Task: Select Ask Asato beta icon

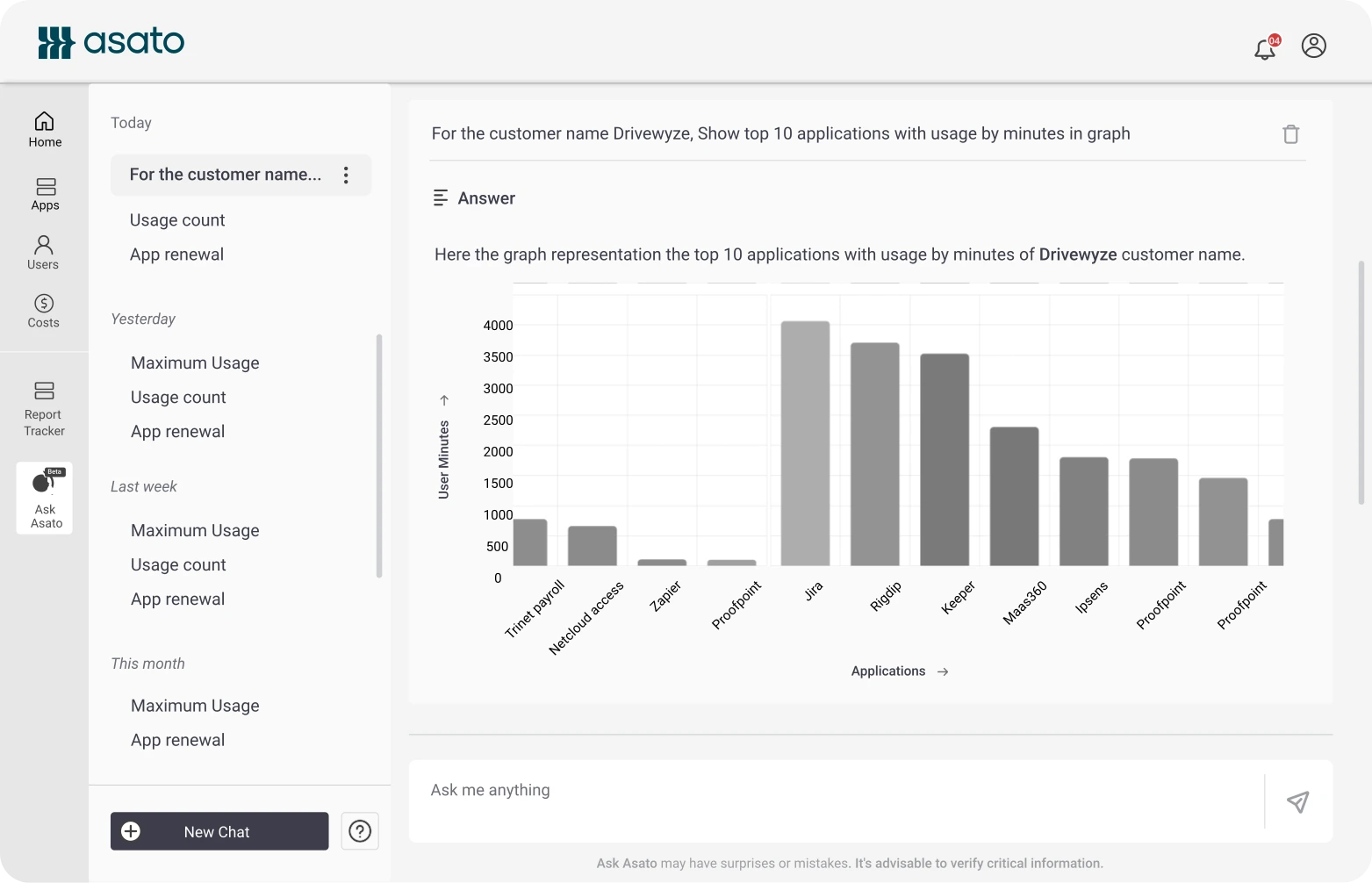Action: pyautogui.click(x=45, y=498)
